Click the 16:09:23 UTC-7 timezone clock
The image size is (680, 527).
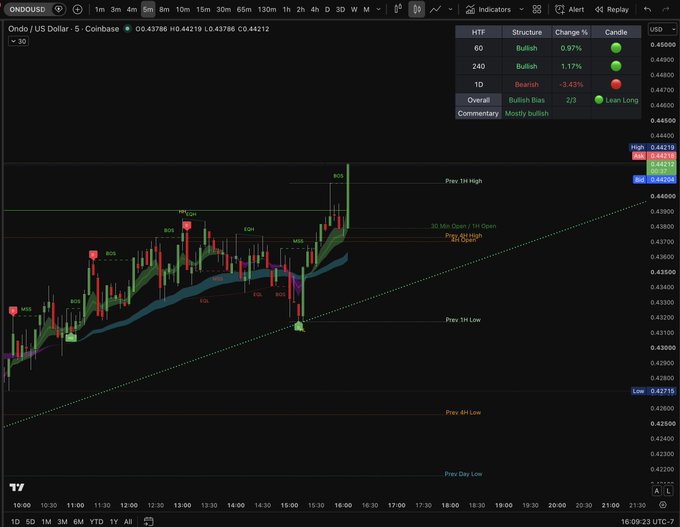647,521
